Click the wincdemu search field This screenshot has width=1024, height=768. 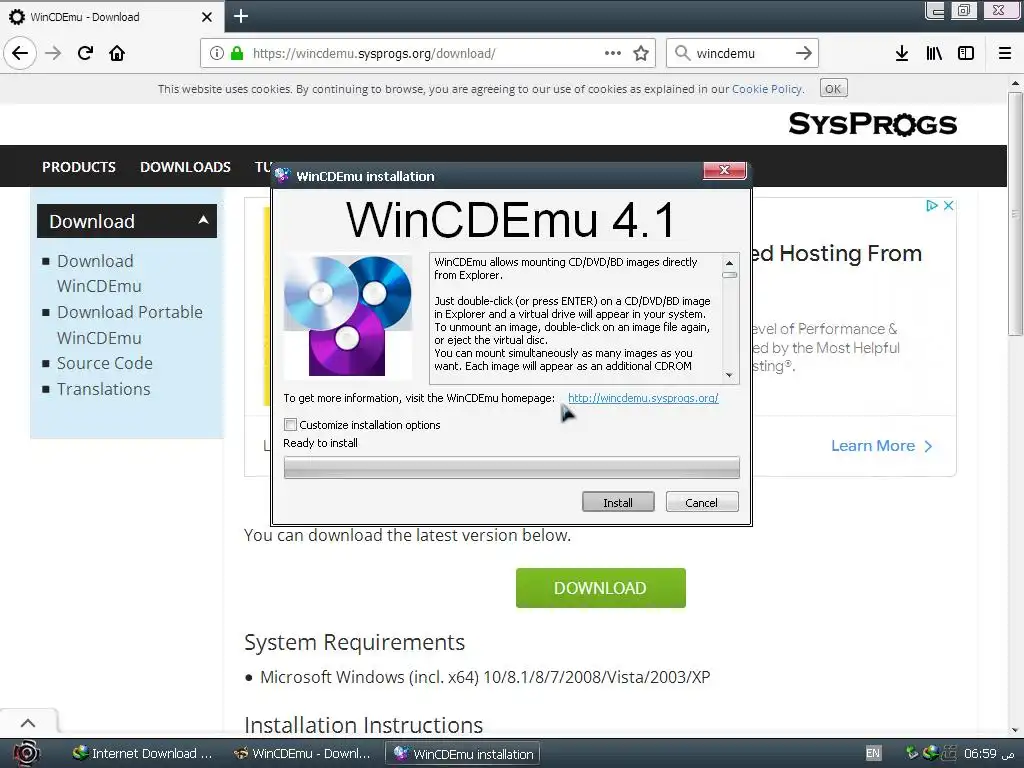tap(742, 53)
